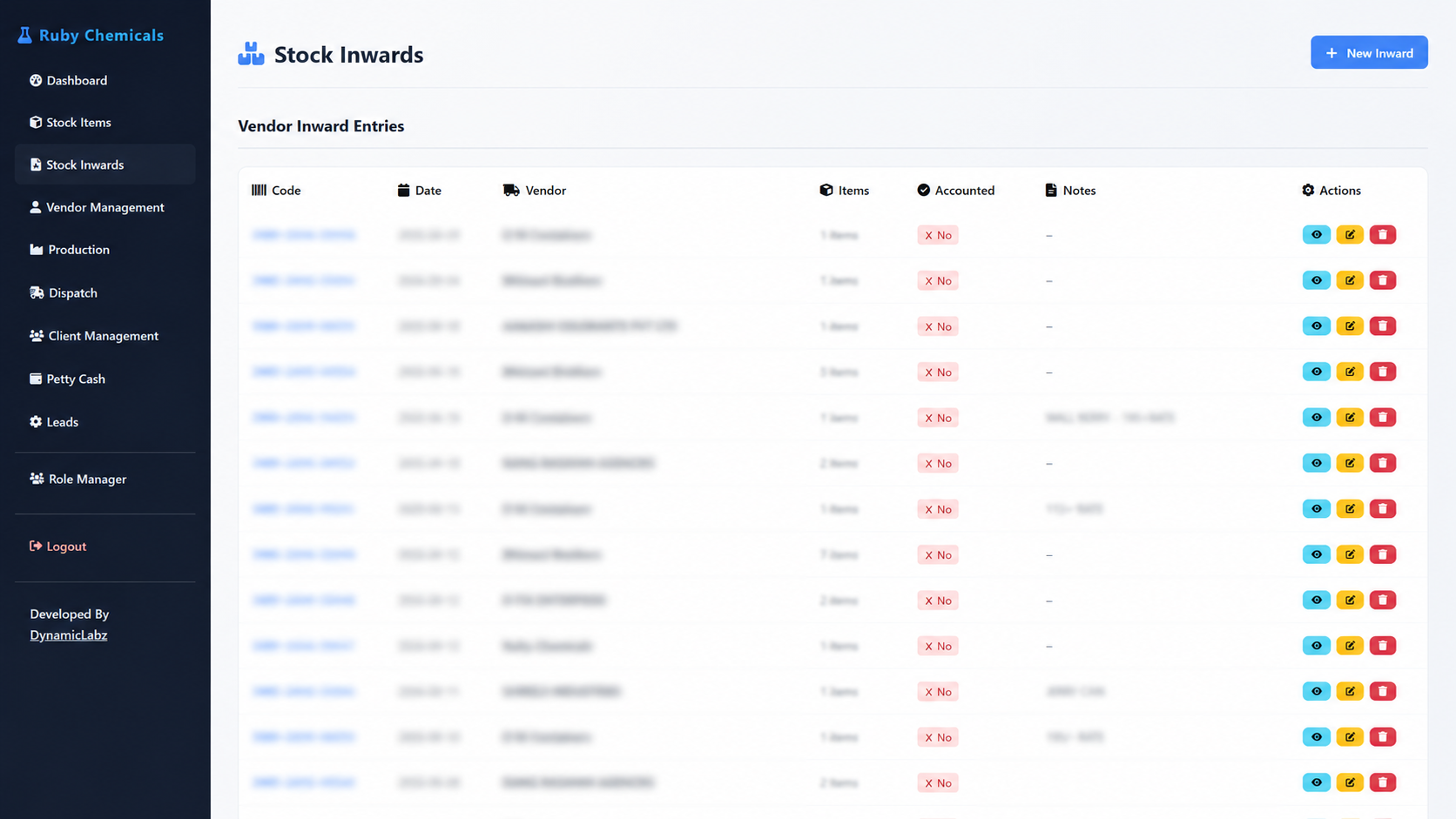
Task: Delete the fifth inward entry
Action: (x=1383, y=418)
